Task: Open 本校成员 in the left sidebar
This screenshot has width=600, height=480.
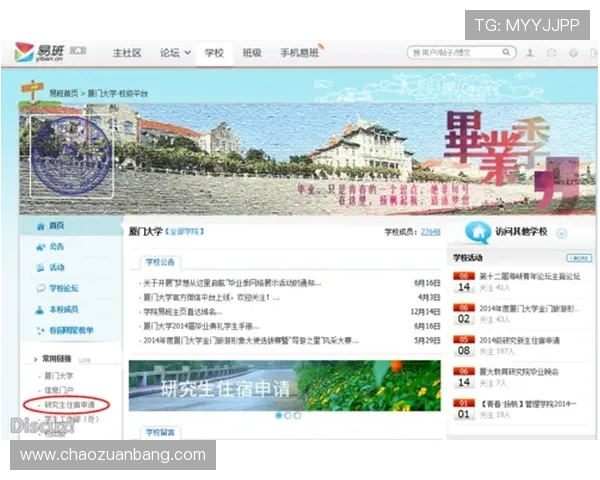Action: pyautogui.click(x=64, y=310)
